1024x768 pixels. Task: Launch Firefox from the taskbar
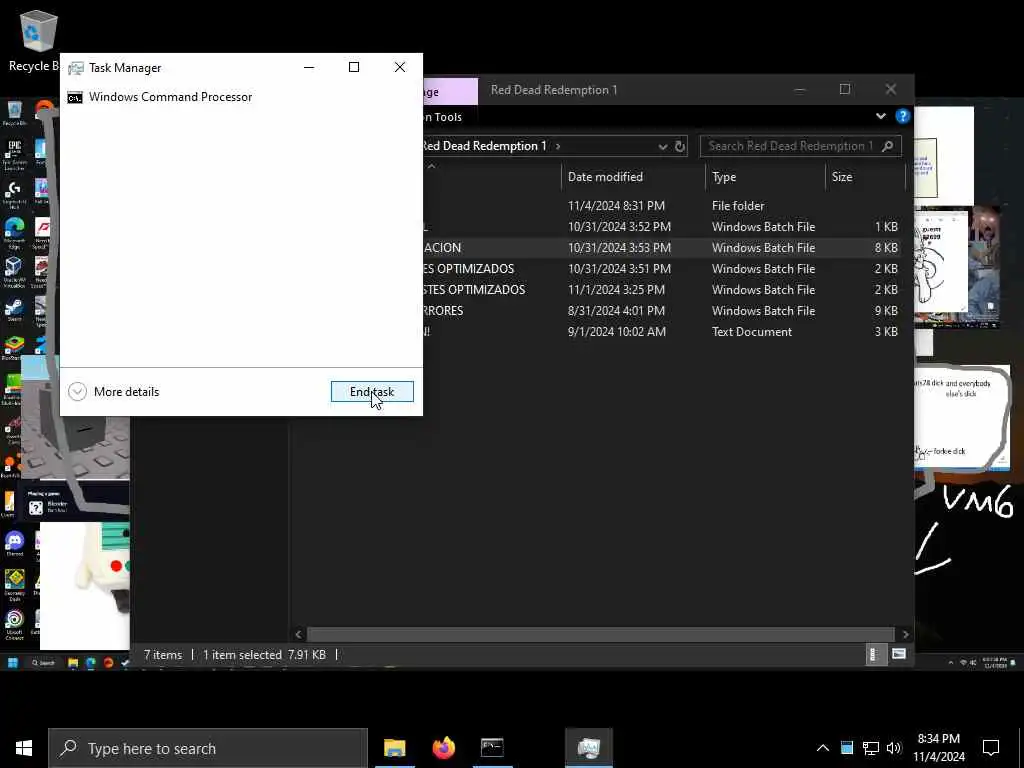coord(443,748)
